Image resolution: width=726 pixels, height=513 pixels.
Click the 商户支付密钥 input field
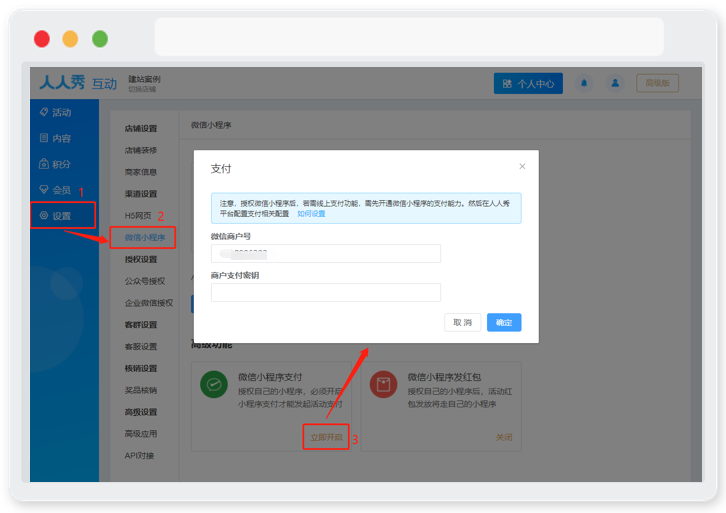click(x=326, y=293)
